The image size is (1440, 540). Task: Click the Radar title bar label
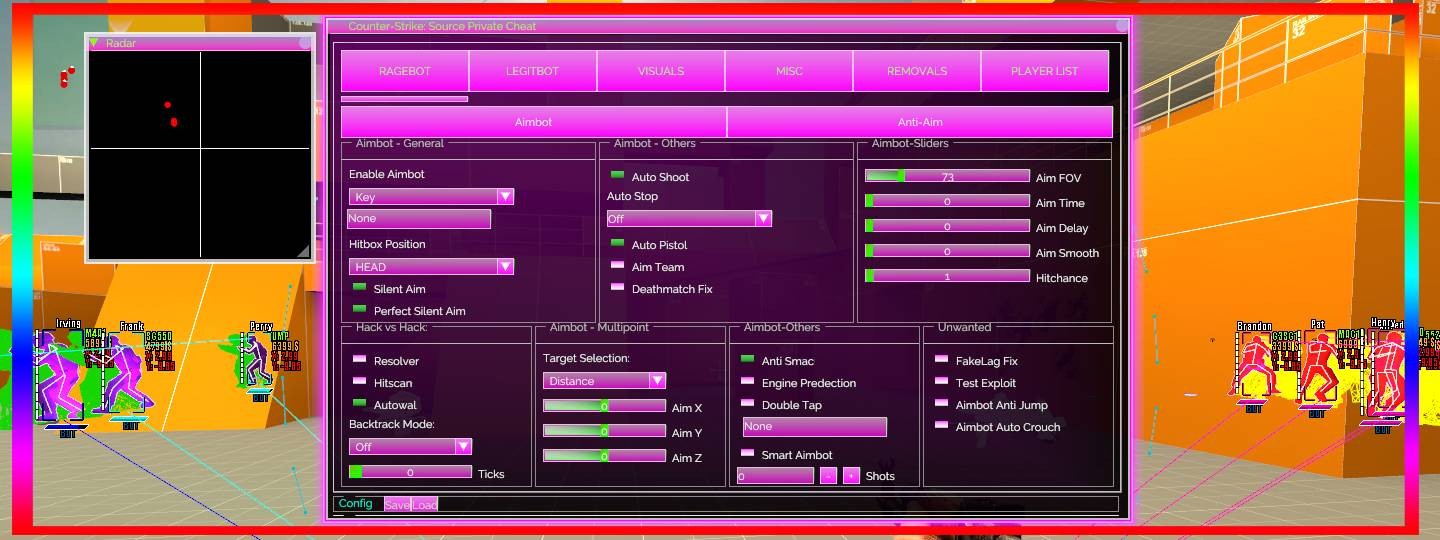120,43
